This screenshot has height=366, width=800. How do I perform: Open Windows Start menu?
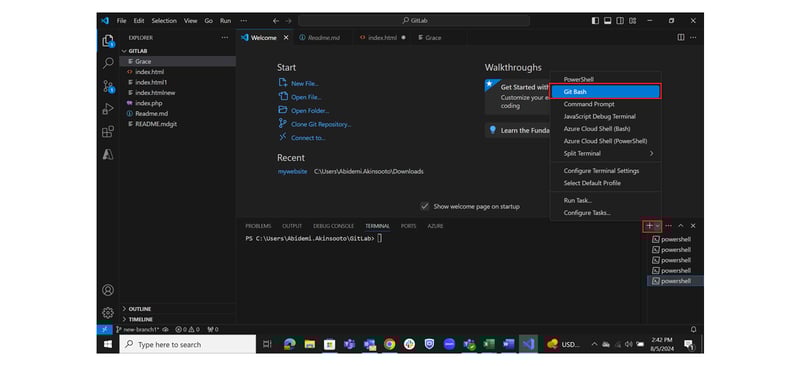[108, 345]
